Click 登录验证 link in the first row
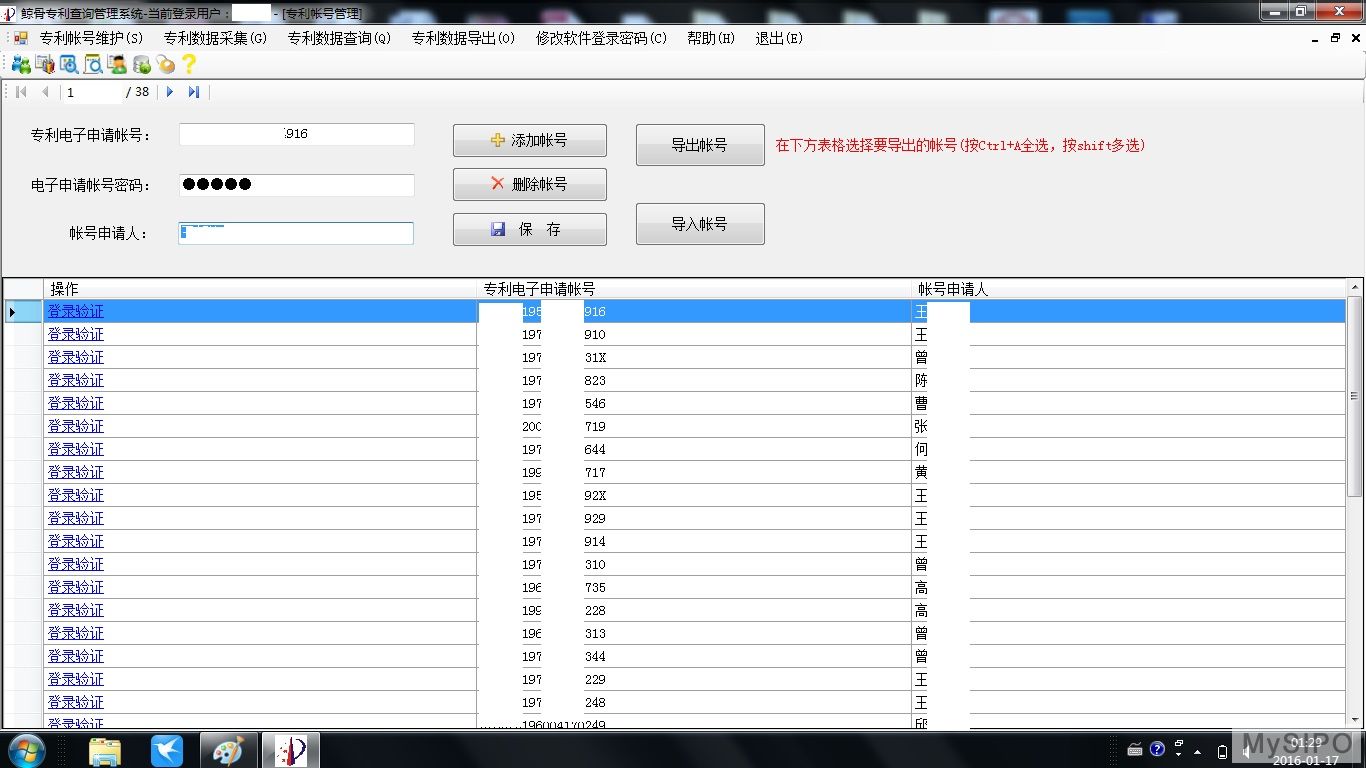 pyautogui.click(x=76, y=312)
